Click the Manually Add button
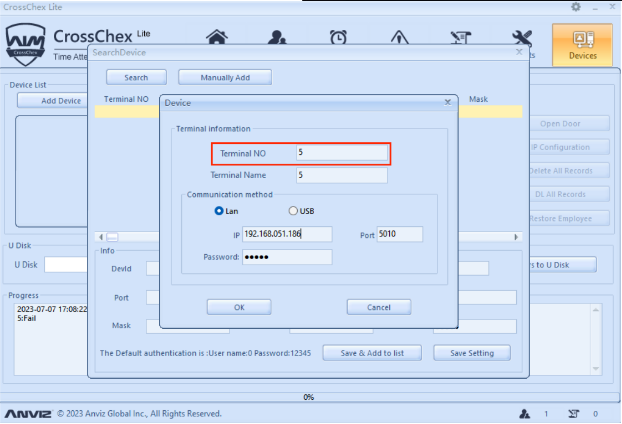 [x=225, y=77]
